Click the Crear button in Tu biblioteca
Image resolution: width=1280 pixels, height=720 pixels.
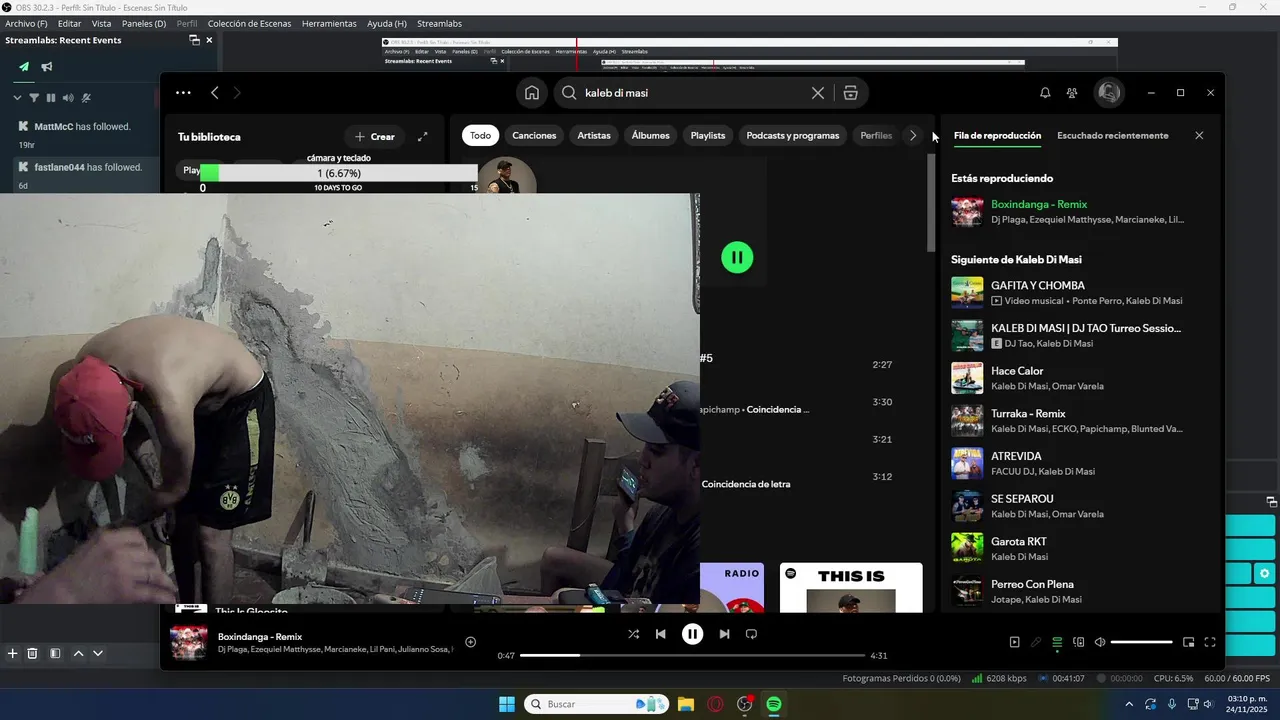[375, 136]
